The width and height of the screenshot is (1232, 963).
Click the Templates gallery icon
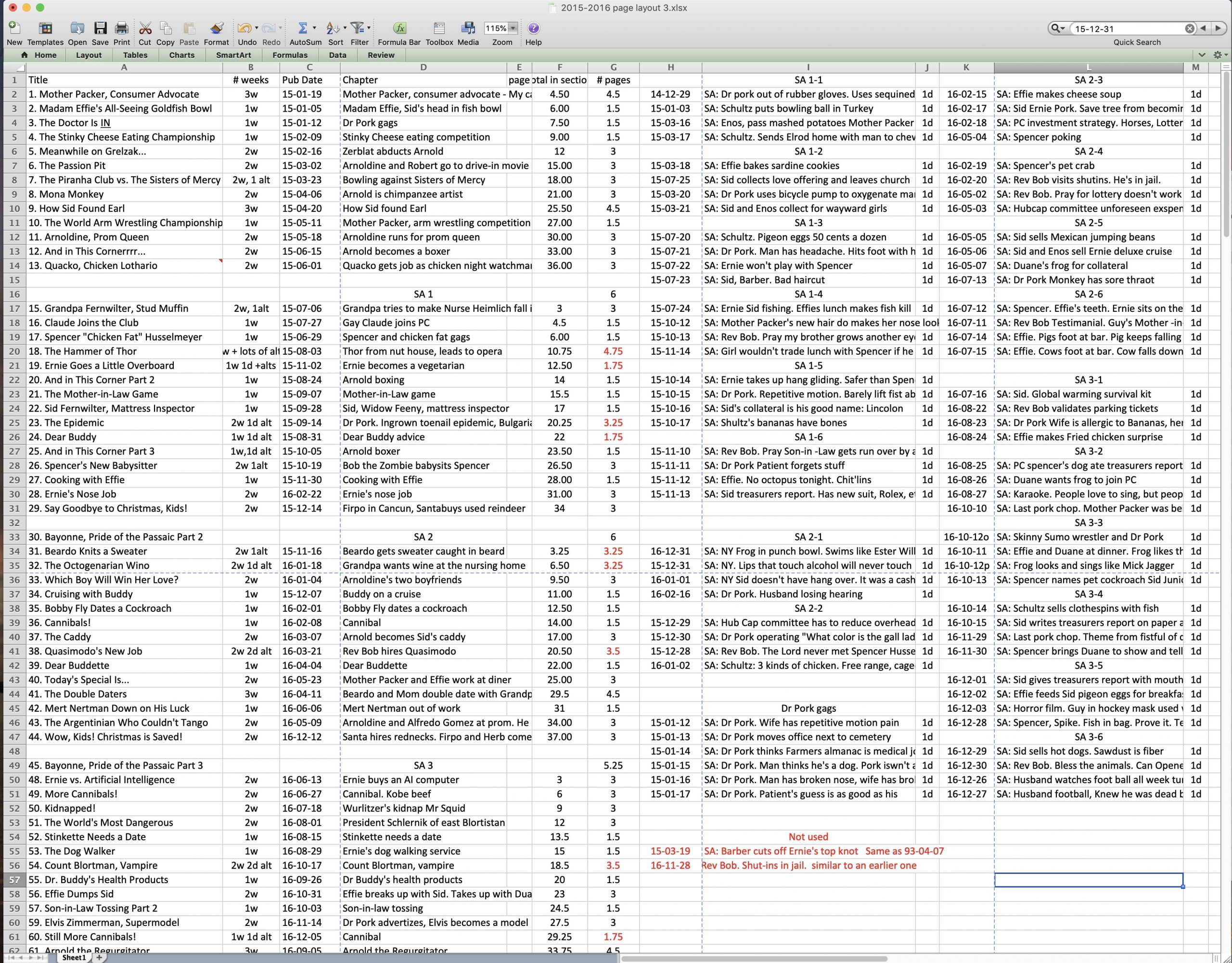tap(45, 28)
